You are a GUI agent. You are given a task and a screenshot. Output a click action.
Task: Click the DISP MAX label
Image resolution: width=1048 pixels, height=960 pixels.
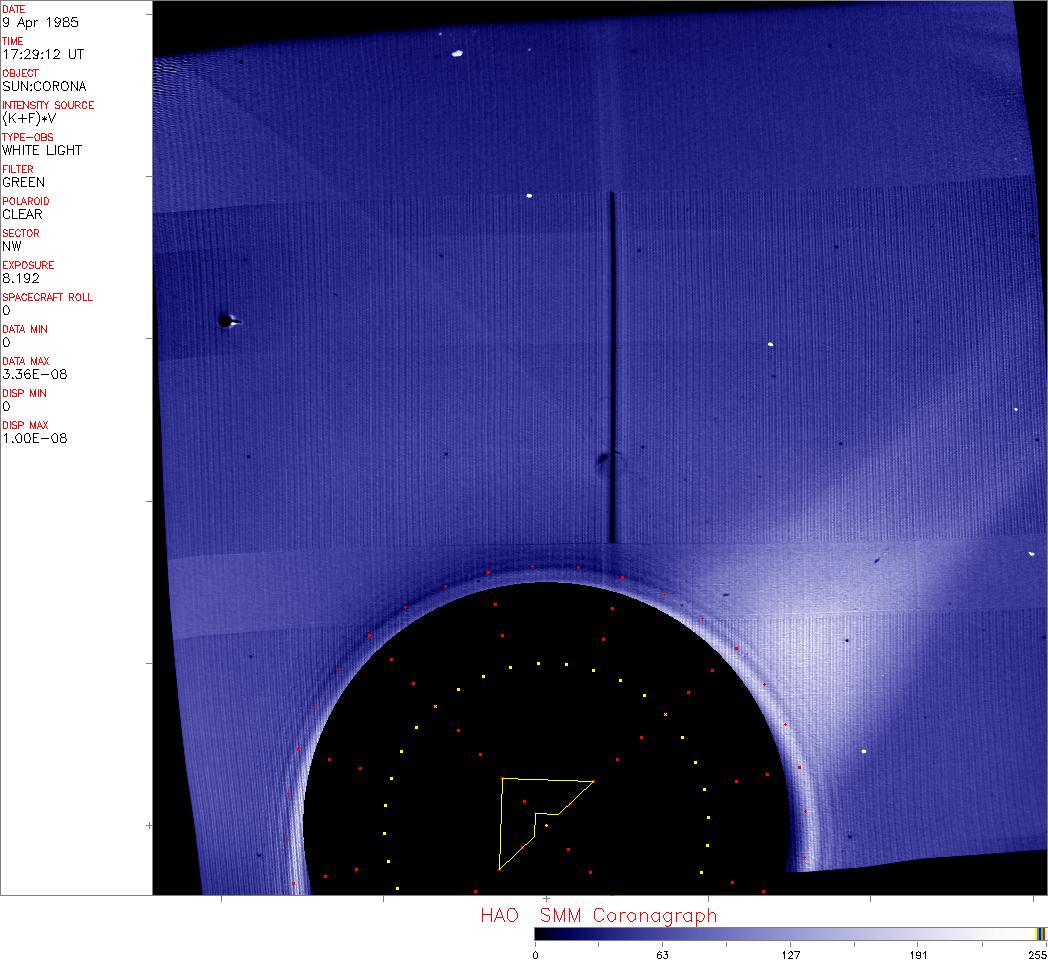[25, 426]
